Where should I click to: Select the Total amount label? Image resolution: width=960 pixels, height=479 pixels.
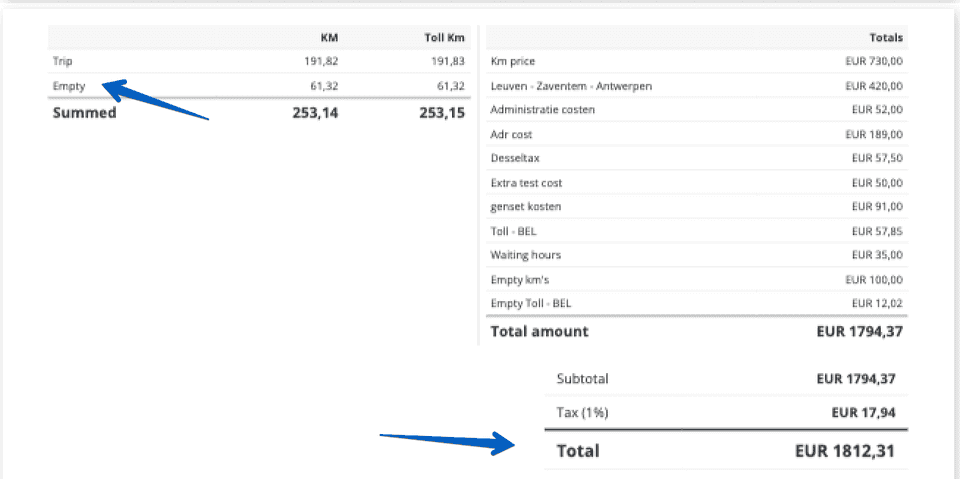click(x=539, y=331)
